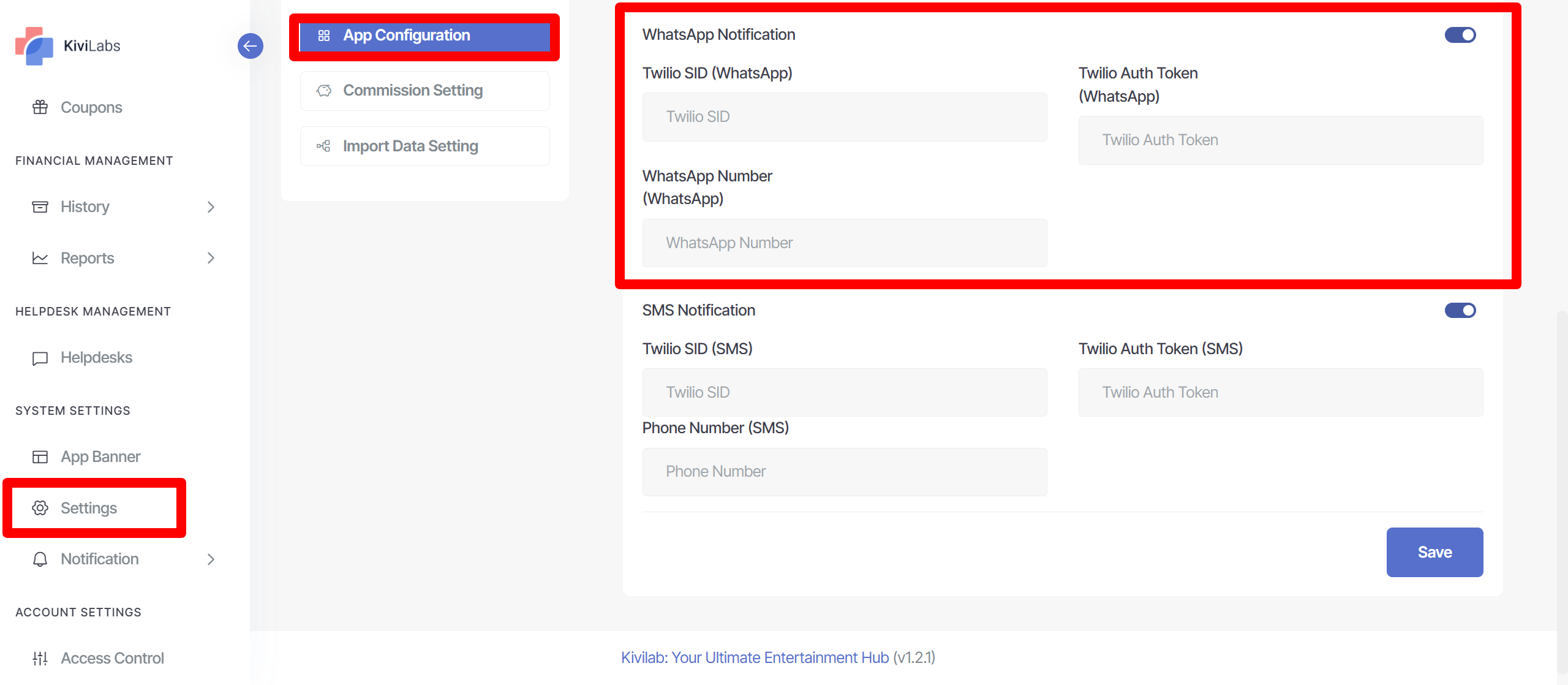This screenshot has width=1568, height=685.
Task: Open Coupons in the sidebar
Action: tap(91, 107)
